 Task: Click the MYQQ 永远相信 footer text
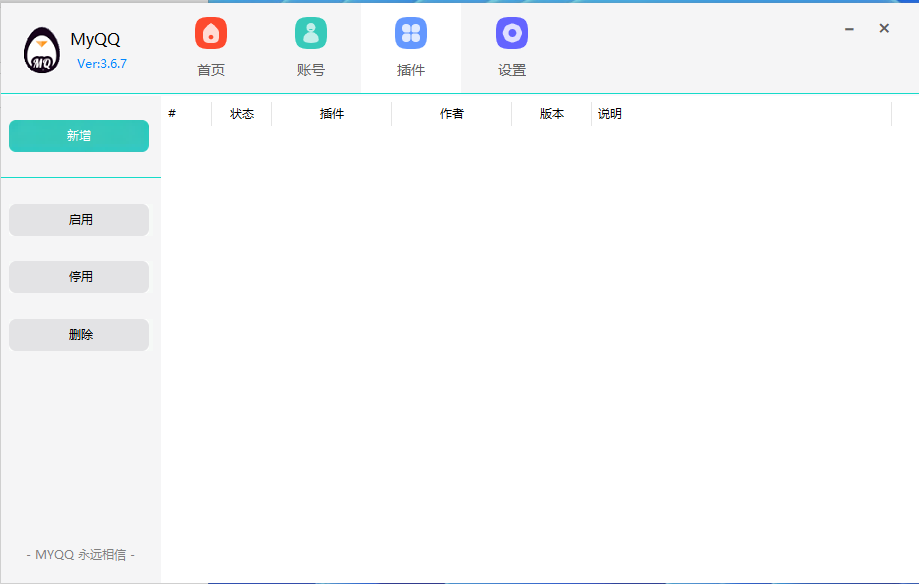tap(80, 554)
